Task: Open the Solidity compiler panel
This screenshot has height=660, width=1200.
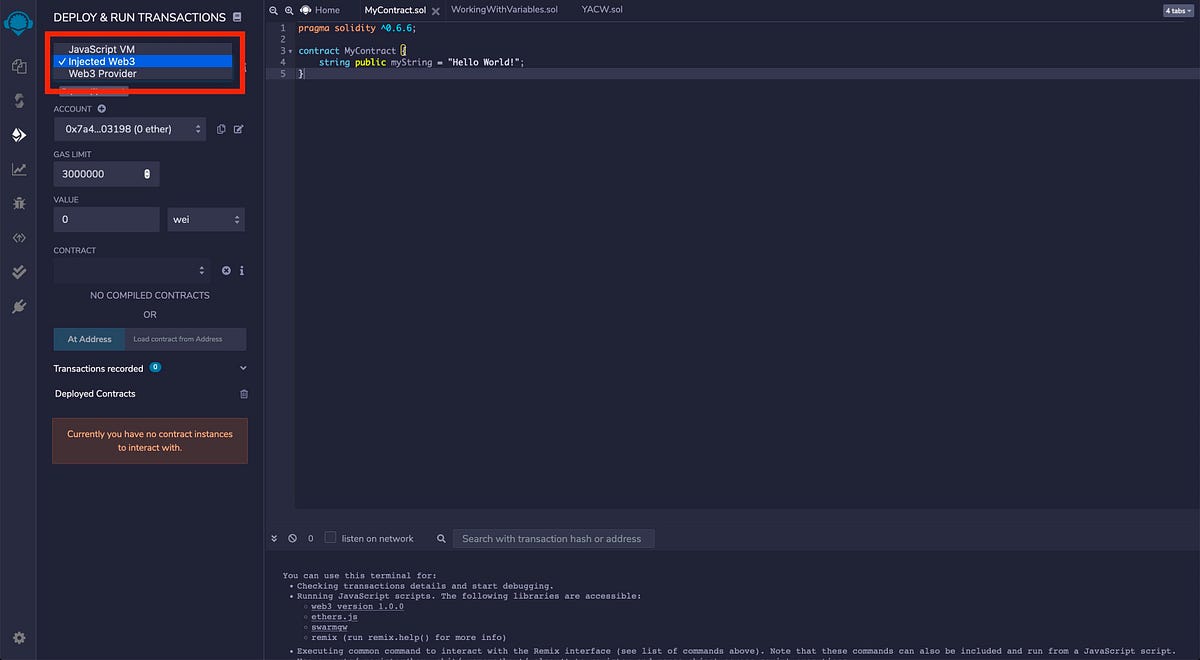Action: pyautogui.click(x=20, y=100)
